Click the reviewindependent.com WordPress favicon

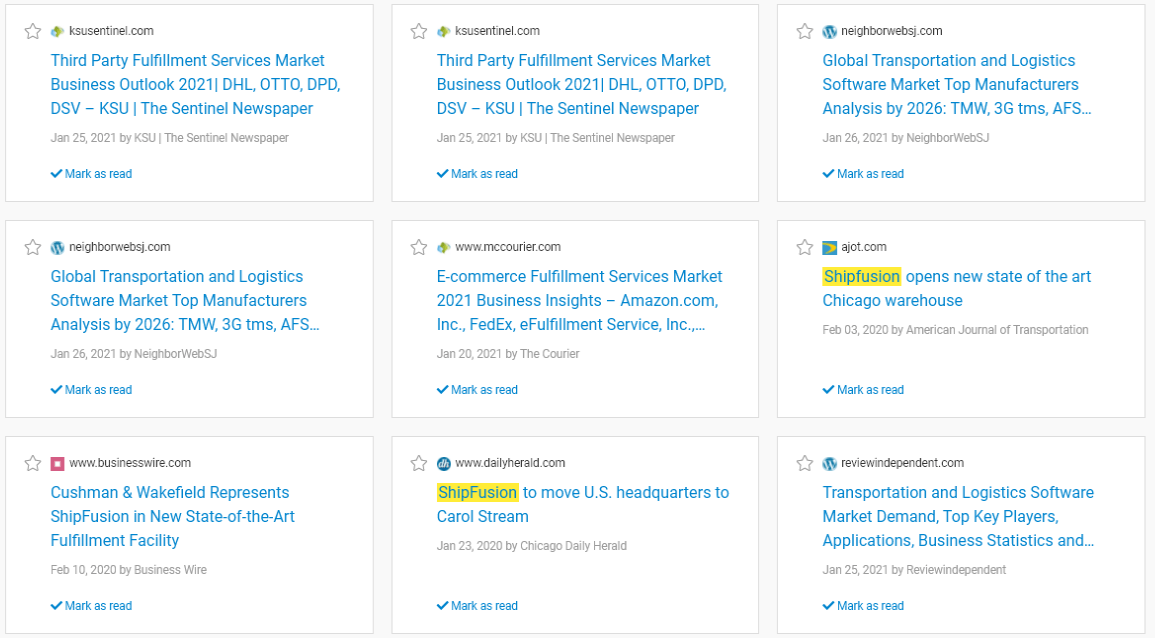(x=829, y=463)
